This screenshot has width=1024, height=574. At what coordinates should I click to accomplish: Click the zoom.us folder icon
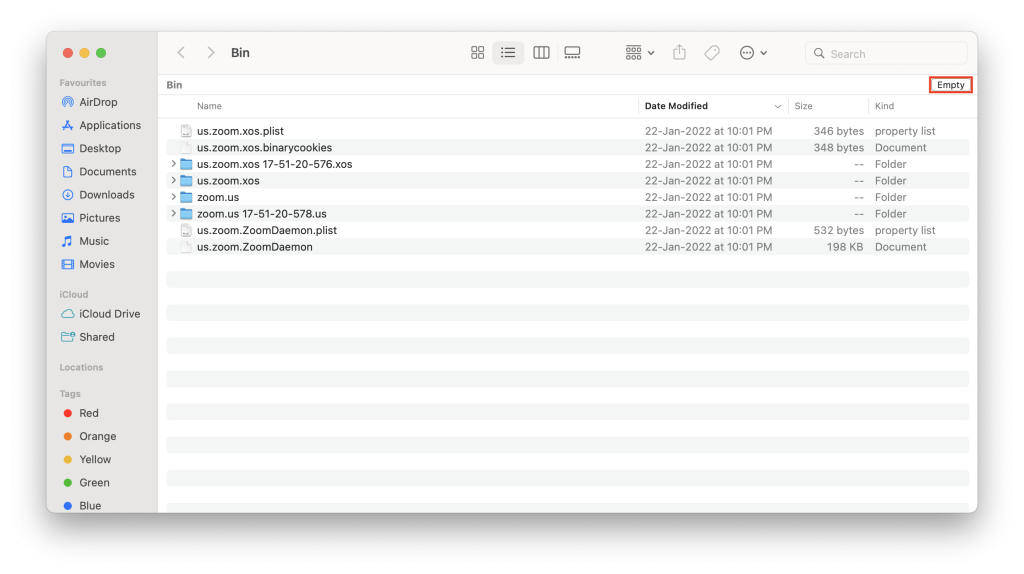(x=186, y=197)
